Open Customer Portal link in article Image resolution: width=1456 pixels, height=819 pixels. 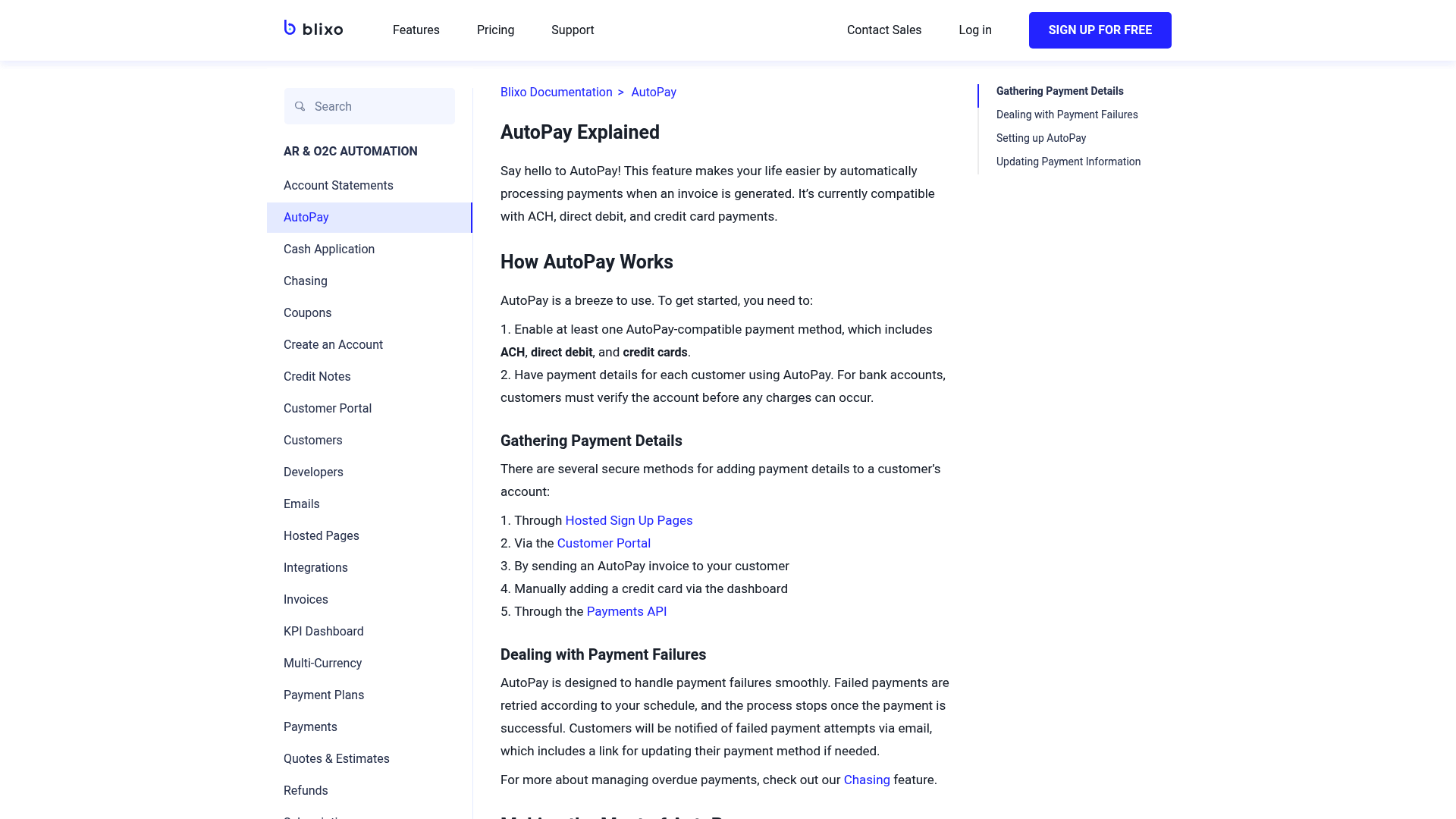pos(604,544)
